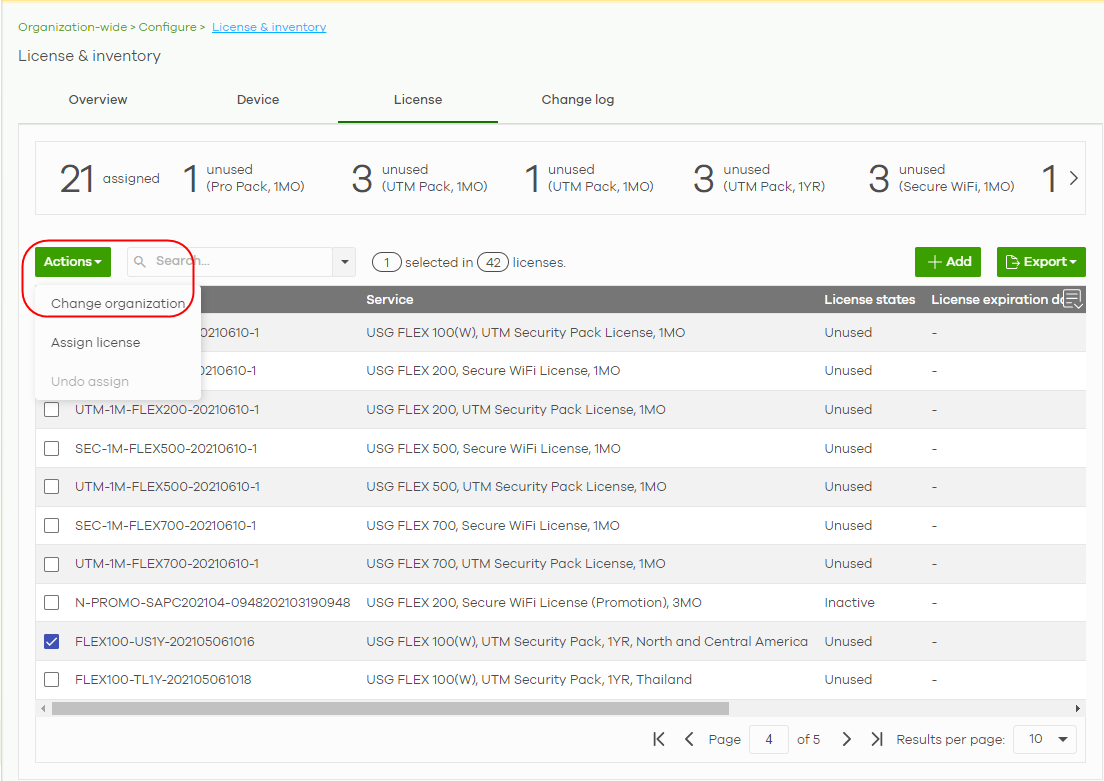The height and width of the screenshot is (781, 1104).
Task: Expand the search filter dropdown arrow
Action: [x=344, y=262]
